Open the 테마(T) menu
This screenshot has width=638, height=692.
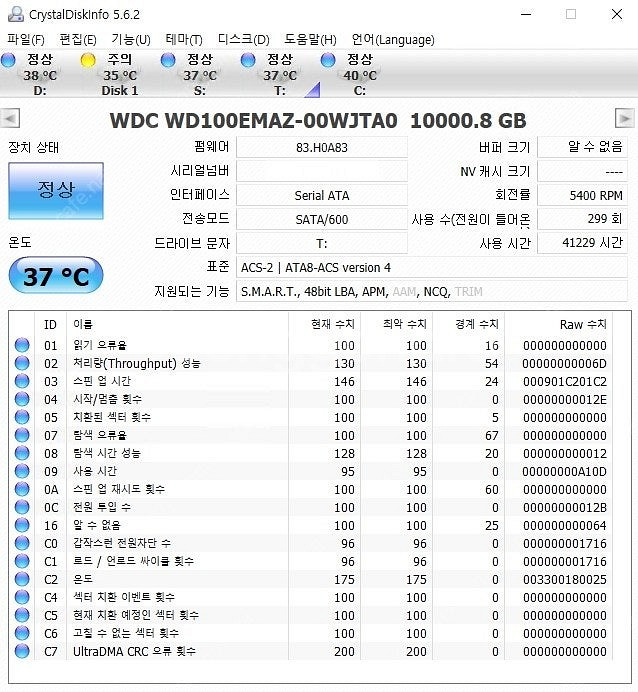point(184,40)
